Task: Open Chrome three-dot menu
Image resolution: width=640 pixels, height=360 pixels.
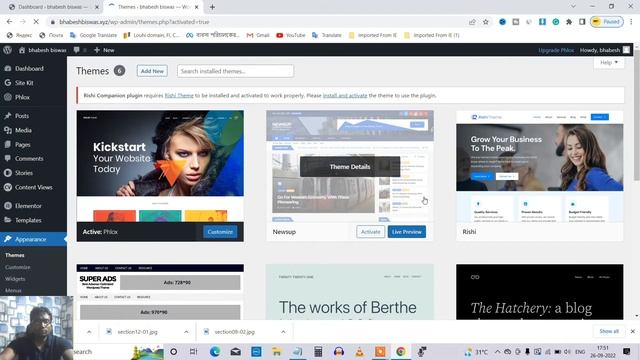Action: point(631,22)
